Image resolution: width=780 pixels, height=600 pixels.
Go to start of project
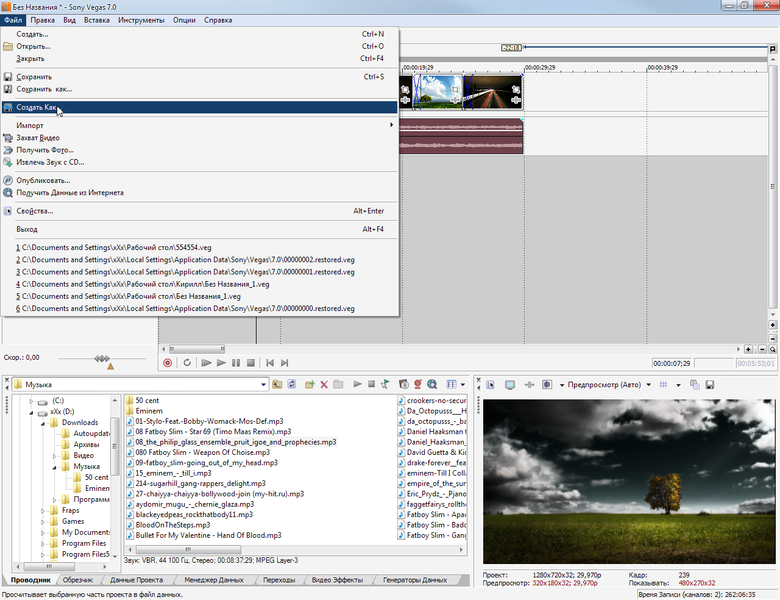tap(270, 363)
